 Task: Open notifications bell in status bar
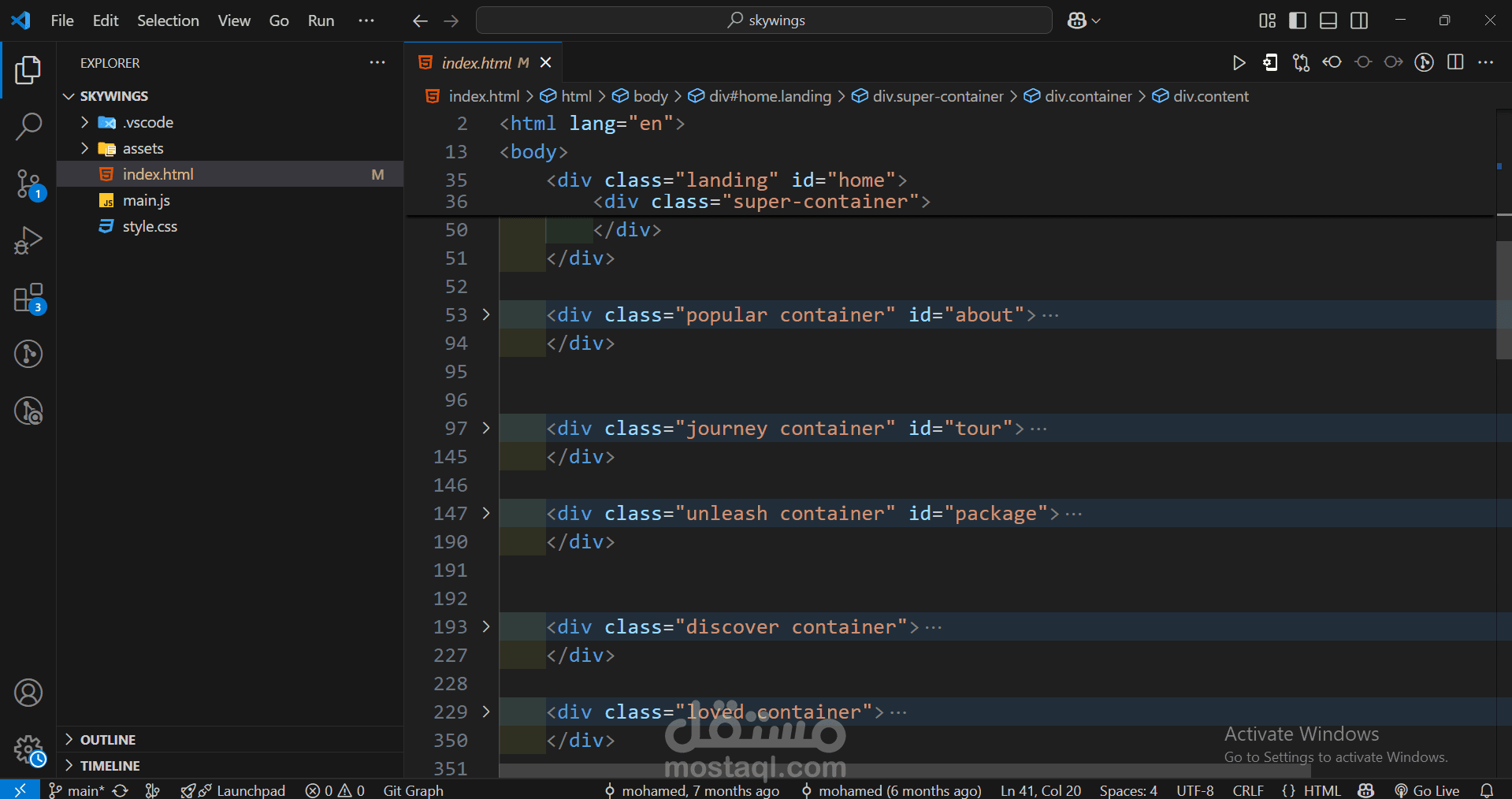1487,790
